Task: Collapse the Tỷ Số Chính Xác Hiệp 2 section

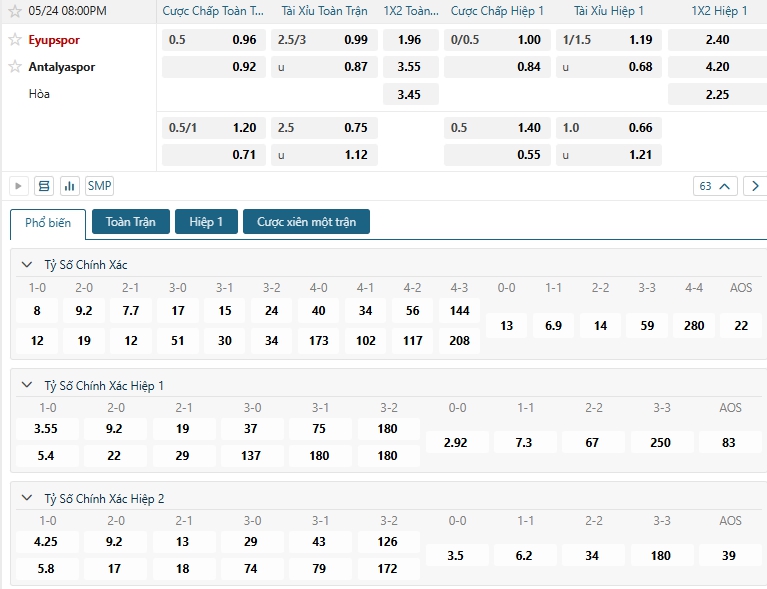Action: (x=26, y=498)
